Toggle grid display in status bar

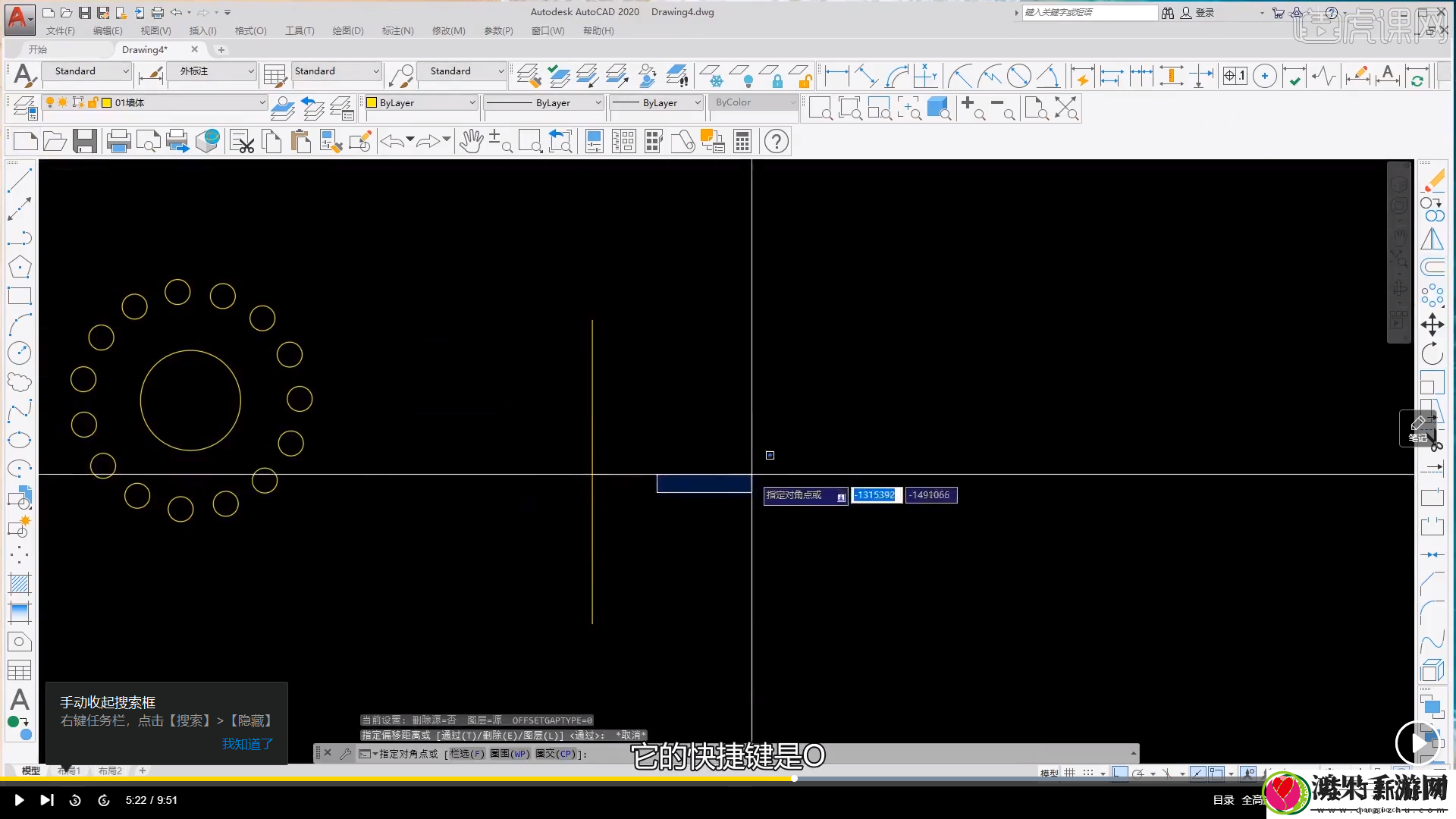click(1069, 773)
